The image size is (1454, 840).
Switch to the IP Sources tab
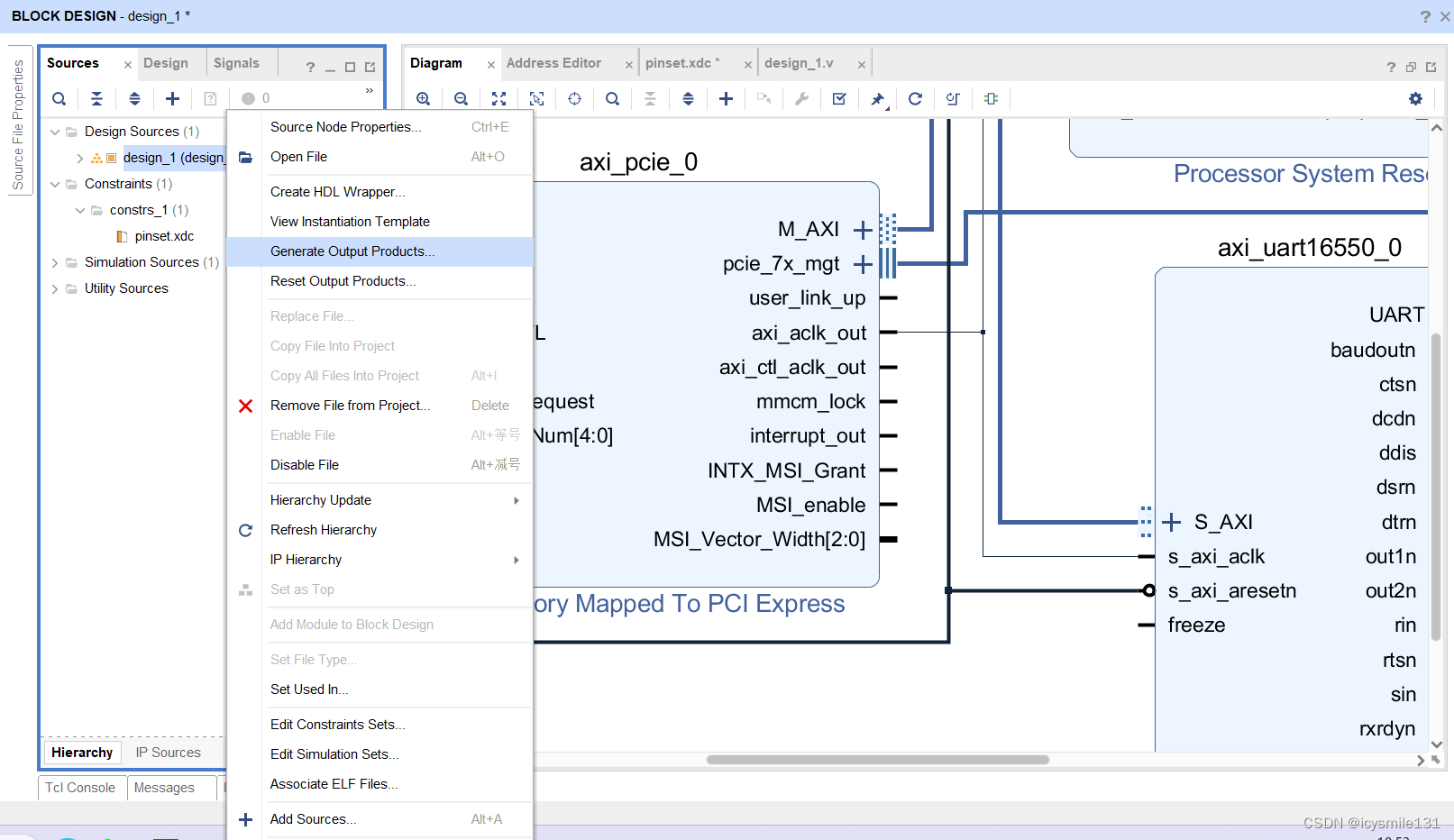click(x=168, y=752)
